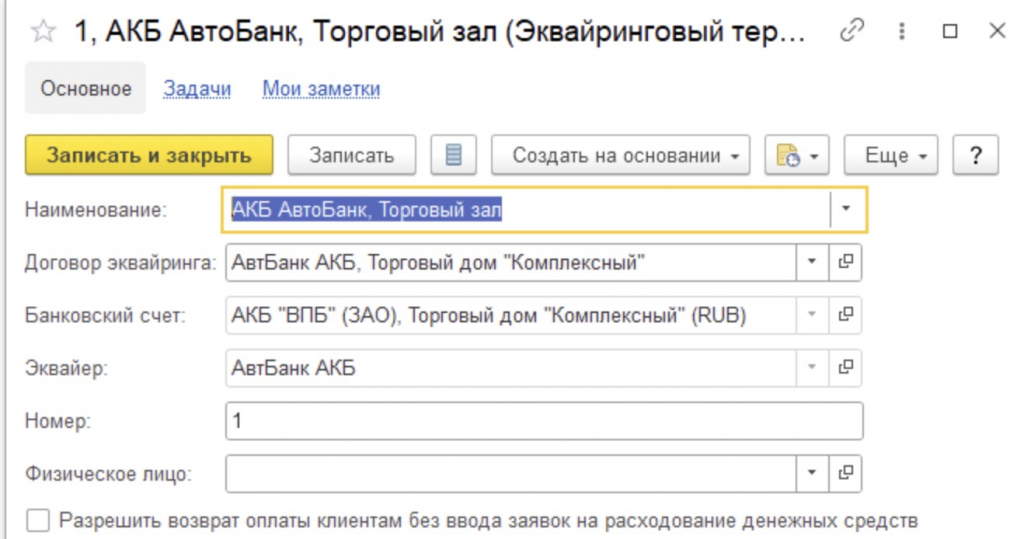Viewport: 1024px width, 539px height.
Task: Maximize the form window
Action: click(x=950, y=31)
